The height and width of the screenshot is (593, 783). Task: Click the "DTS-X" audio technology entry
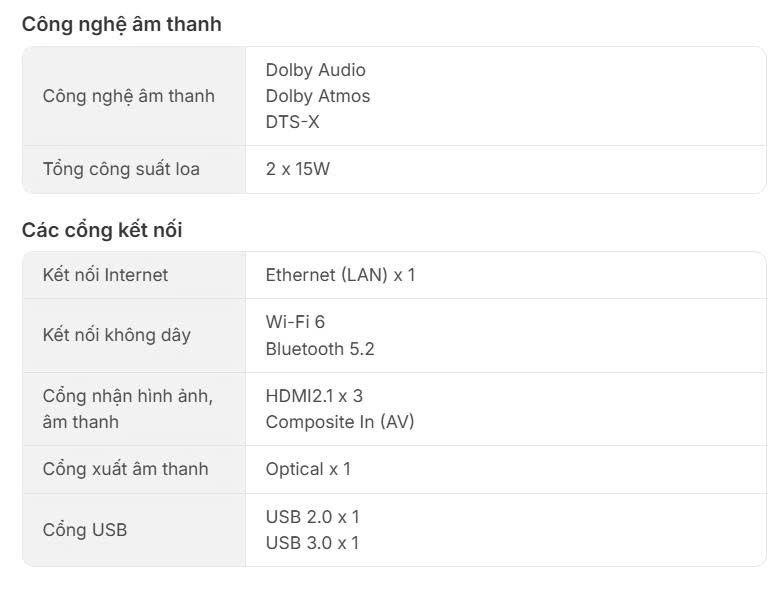coord(293,122)
